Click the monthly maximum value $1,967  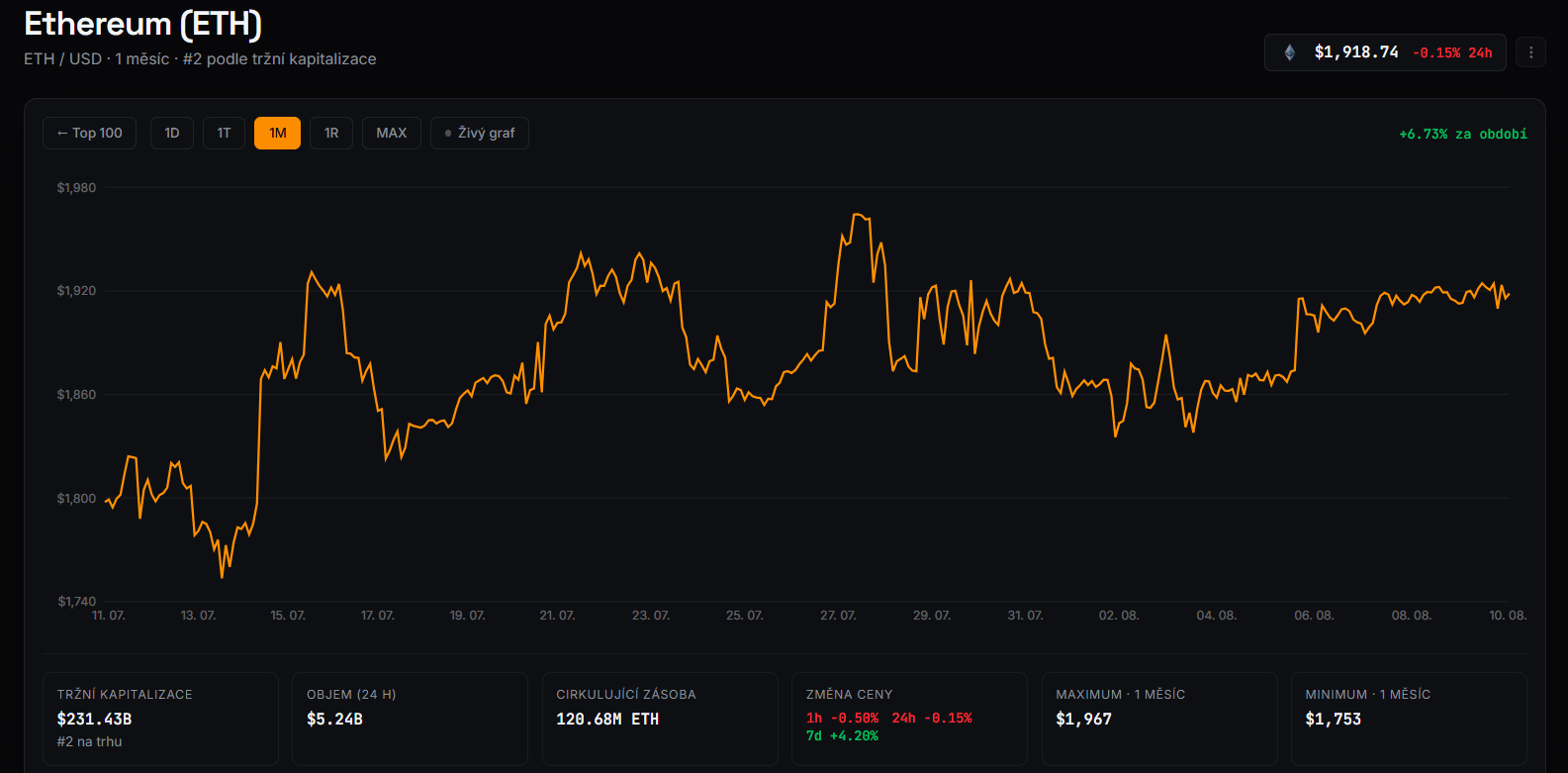pyautogui.click(x=1083, y=720)
